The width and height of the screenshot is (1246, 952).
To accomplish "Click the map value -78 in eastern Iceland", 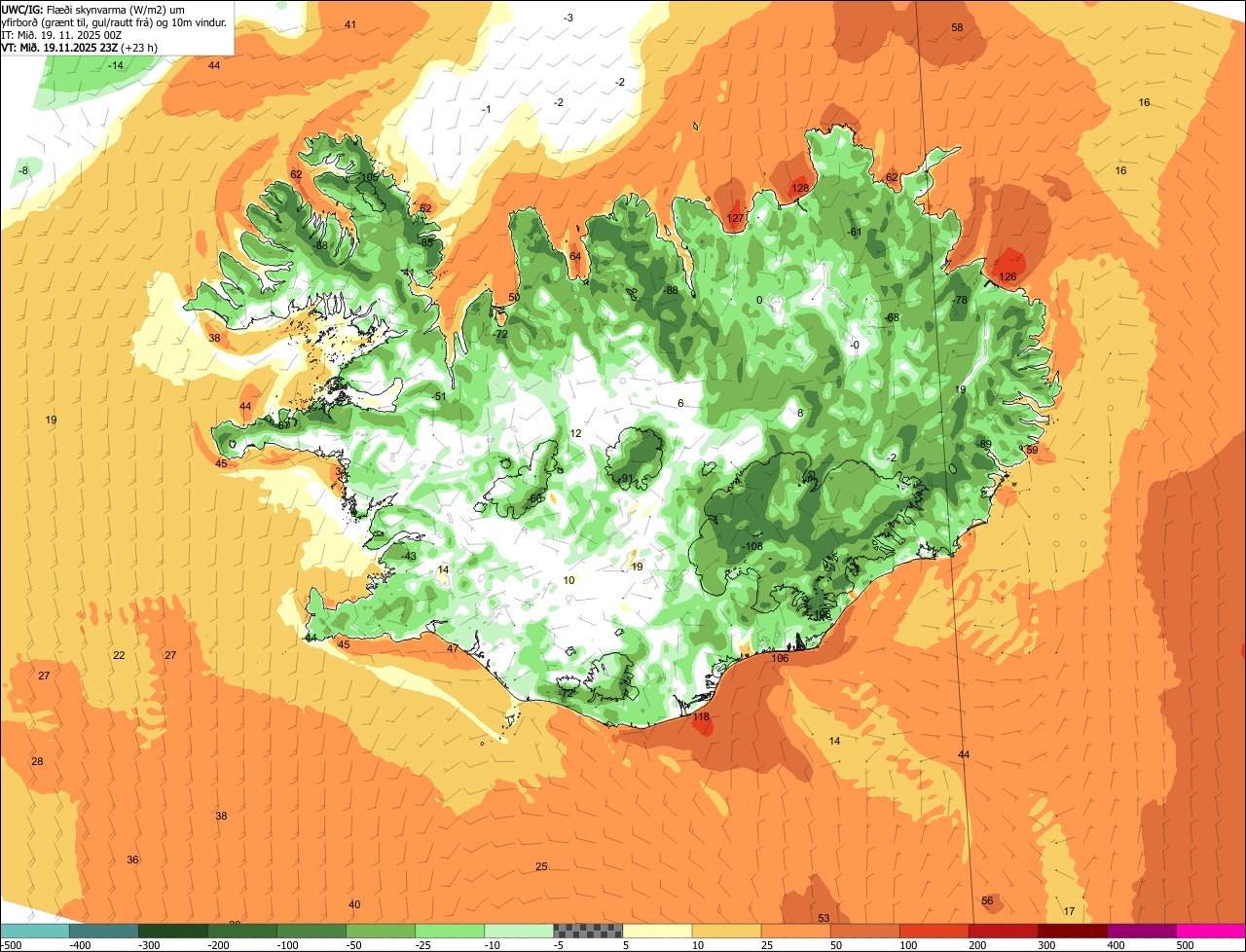I will 960,300.
